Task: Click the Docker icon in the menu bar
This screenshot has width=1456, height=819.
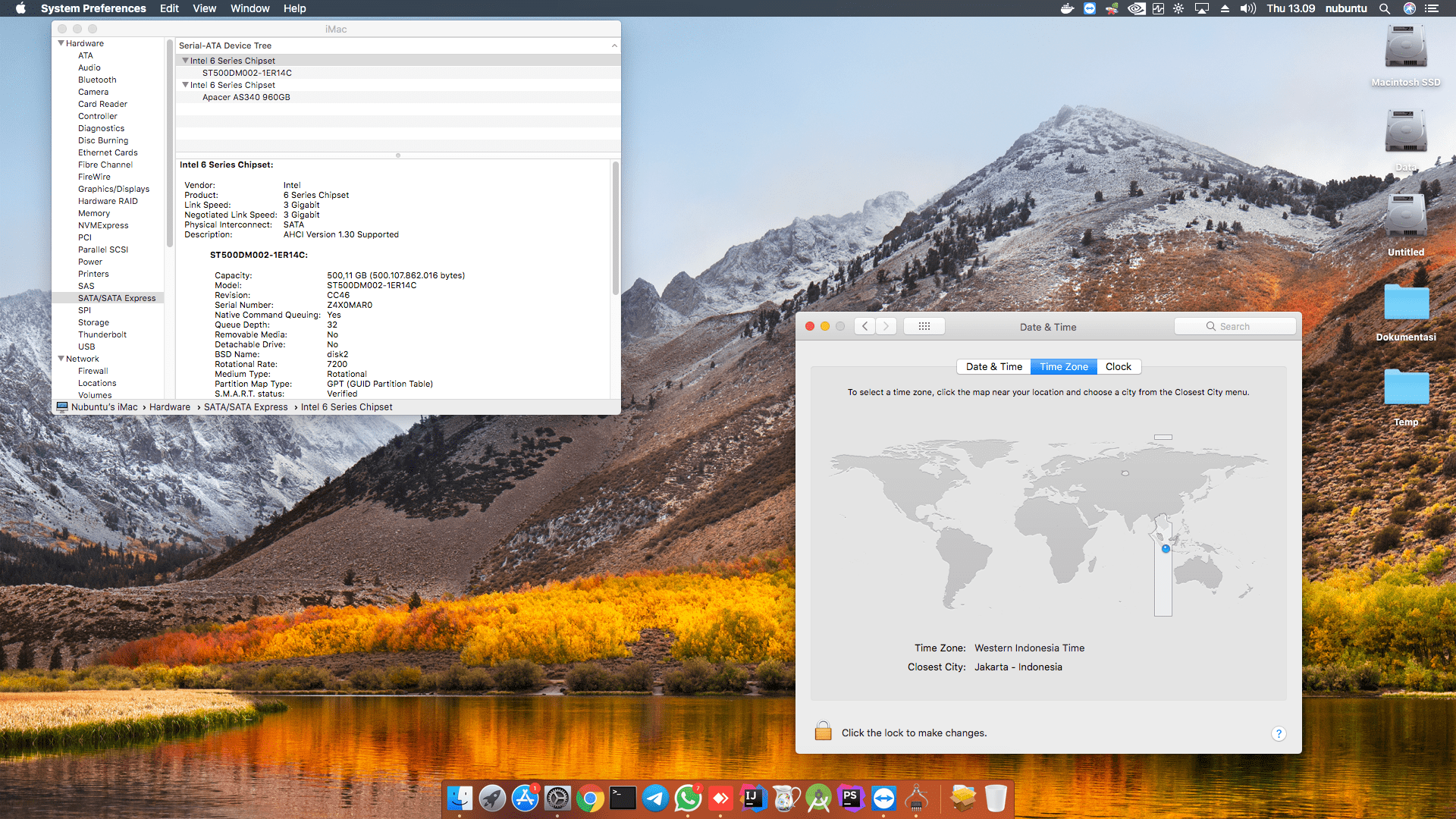Action: point(1067,8)
